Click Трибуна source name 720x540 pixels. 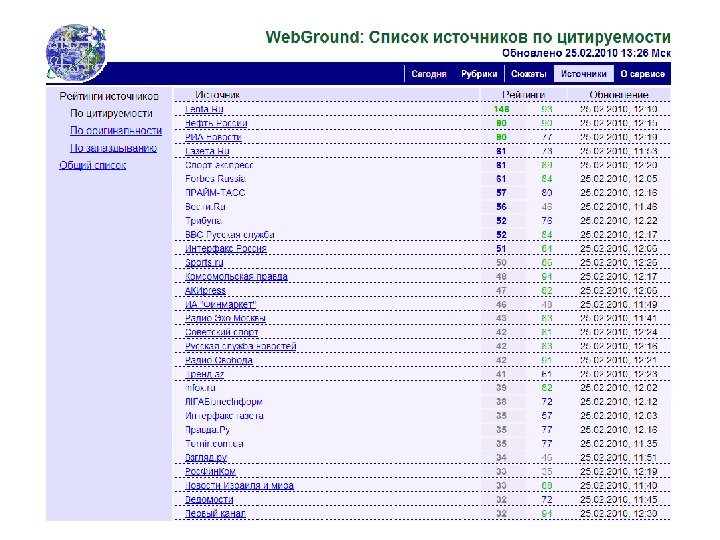[x=203, y=221]
